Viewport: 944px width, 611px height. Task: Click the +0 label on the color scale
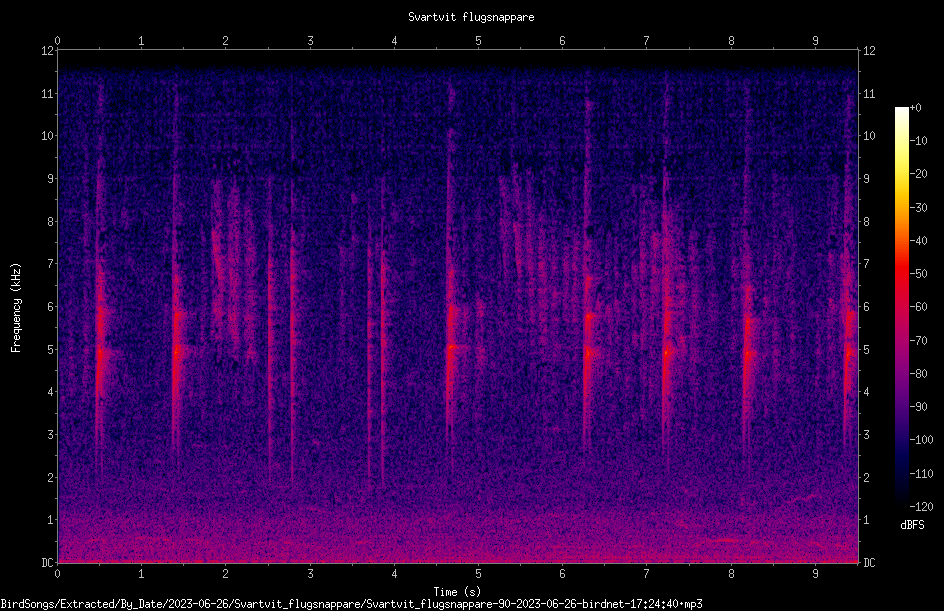915,108
